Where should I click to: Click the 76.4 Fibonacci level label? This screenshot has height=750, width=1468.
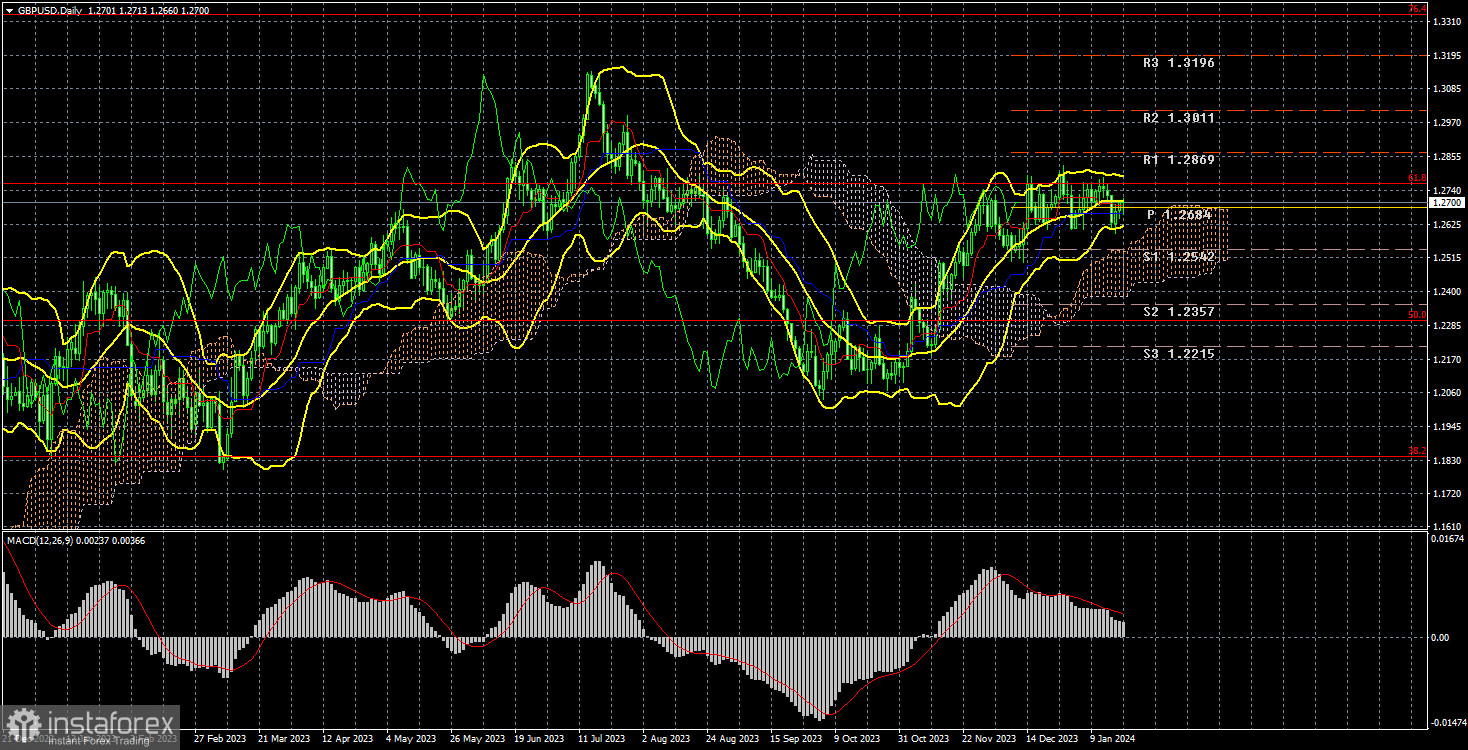click(x=1417, y=9)
